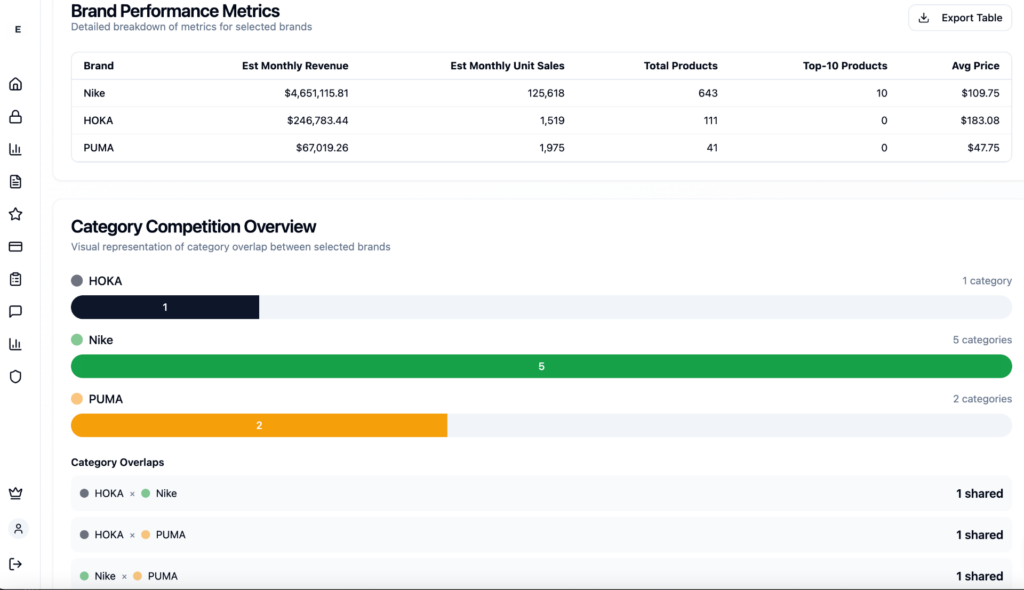Open the chat message icon

coord(15,312)
